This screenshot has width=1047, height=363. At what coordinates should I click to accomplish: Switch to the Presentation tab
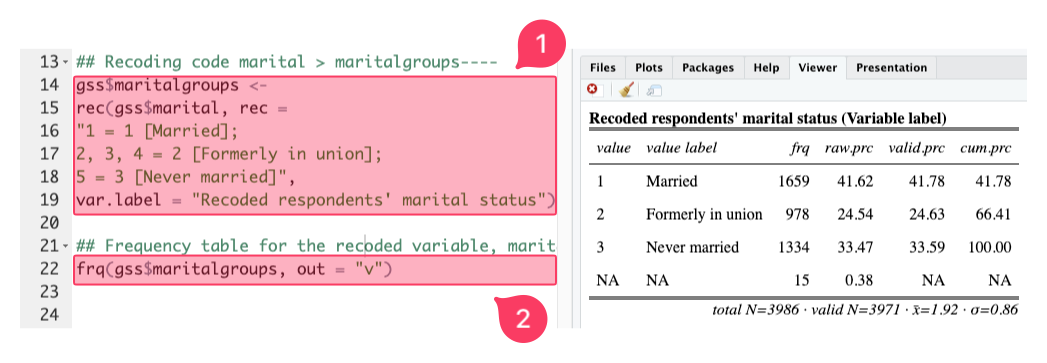coord(891,67)
